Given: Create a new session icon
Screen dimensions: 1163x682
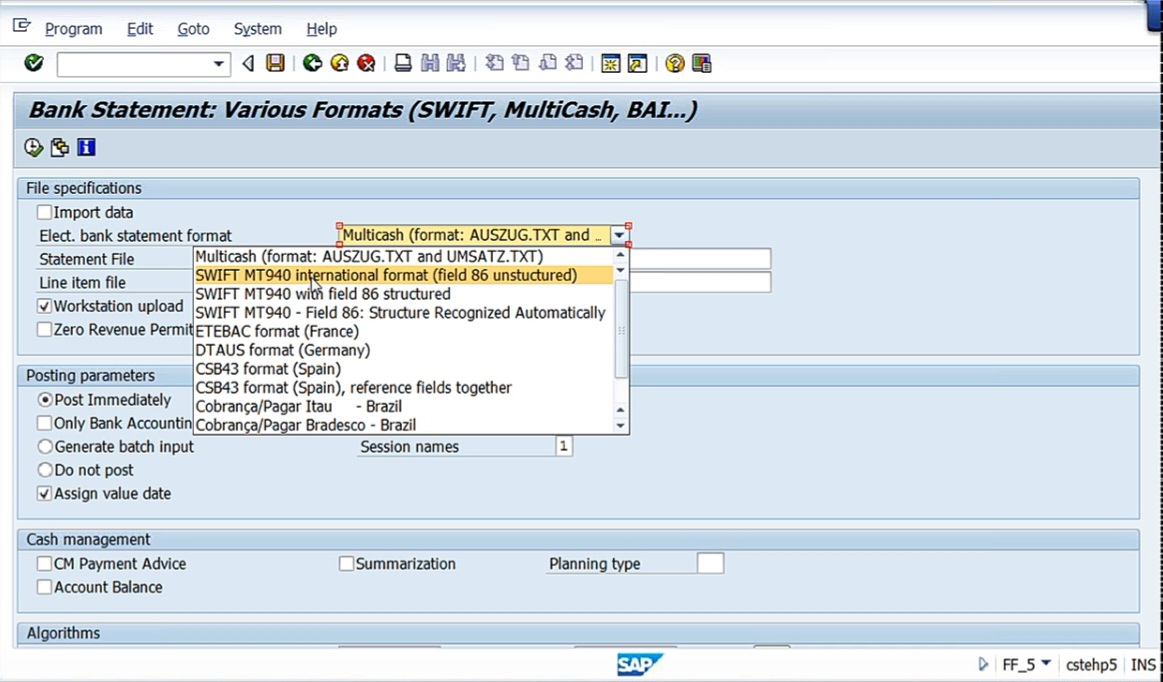Looking at the screenshot, I should tap(610, 63).
